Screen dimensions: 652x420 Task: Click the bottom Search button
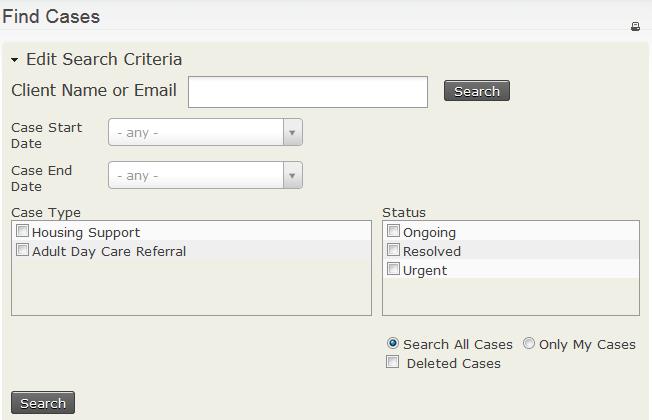(43, 403)
